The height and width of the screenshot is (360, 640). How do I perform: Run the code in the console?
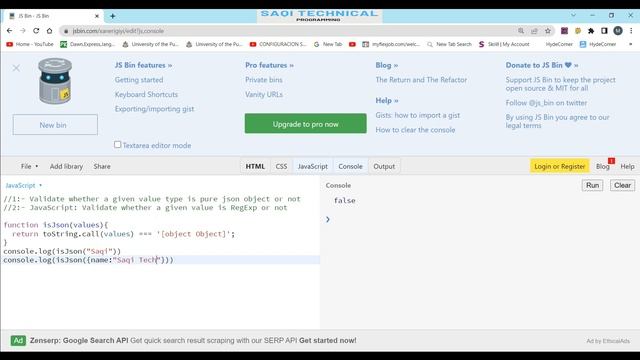[592, 185]
